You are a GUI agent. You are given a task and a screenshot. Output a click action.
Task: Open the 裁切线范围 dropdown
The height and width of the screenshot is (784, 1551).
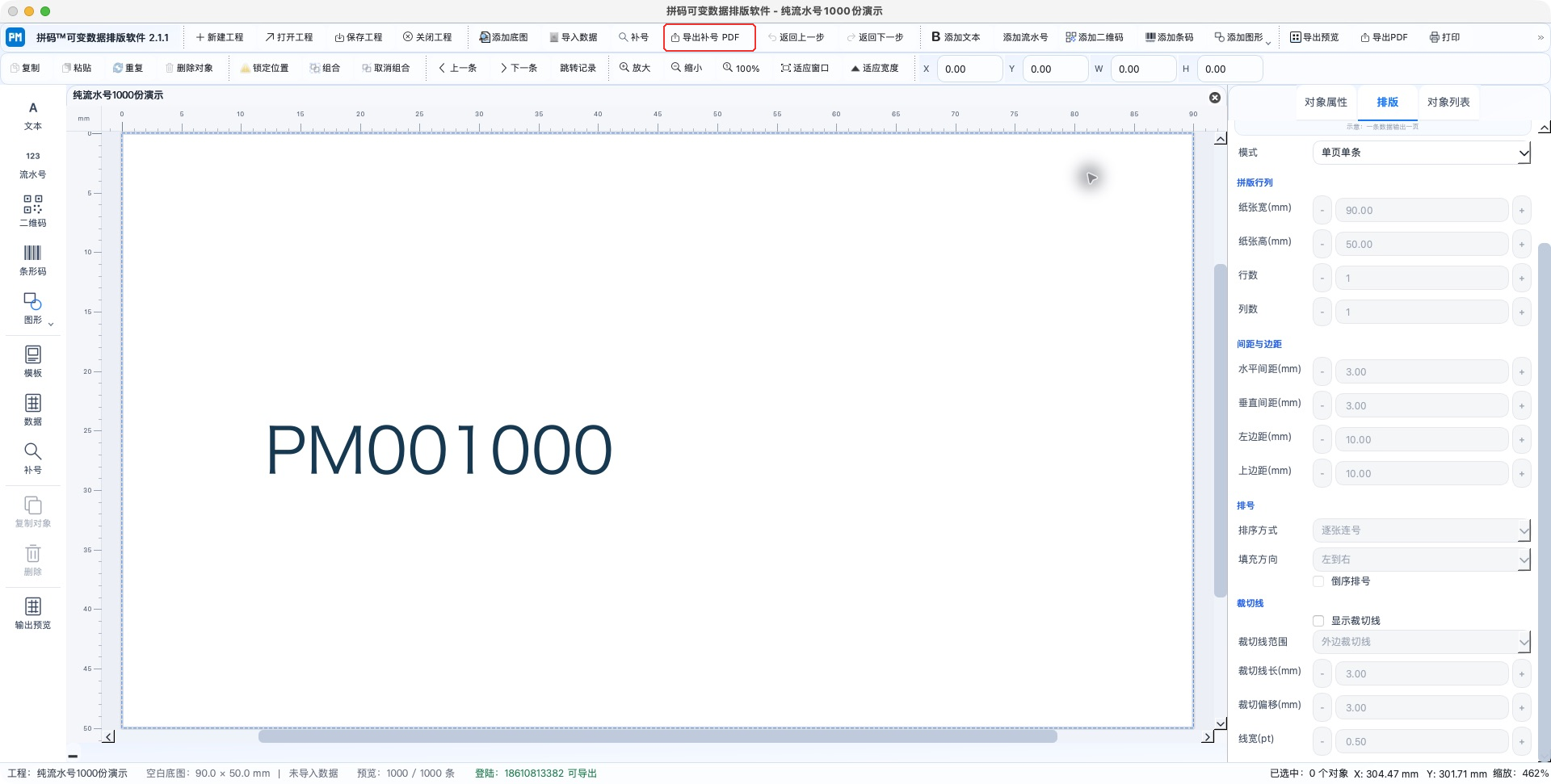tap(1422, 642)
